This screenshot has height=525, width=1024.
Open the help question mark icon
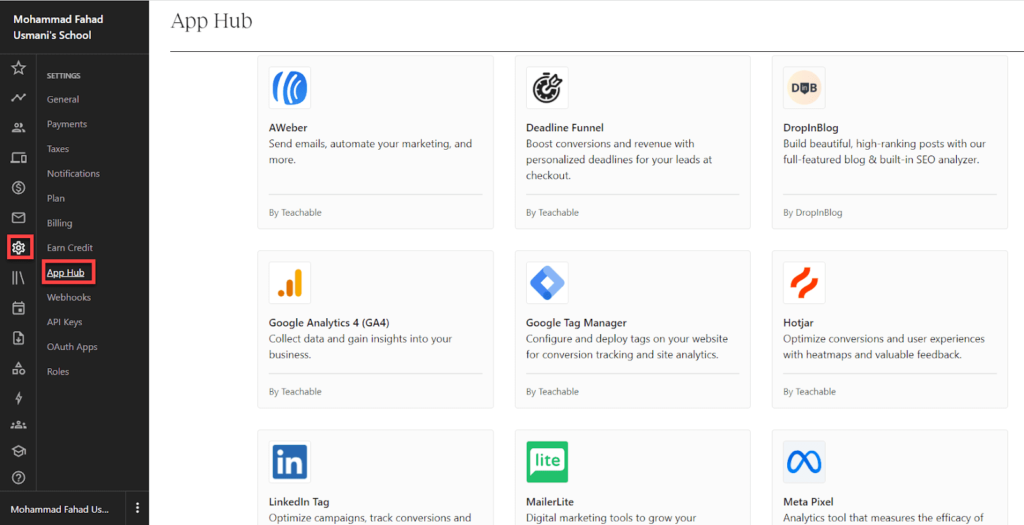[x=18, y=478]
